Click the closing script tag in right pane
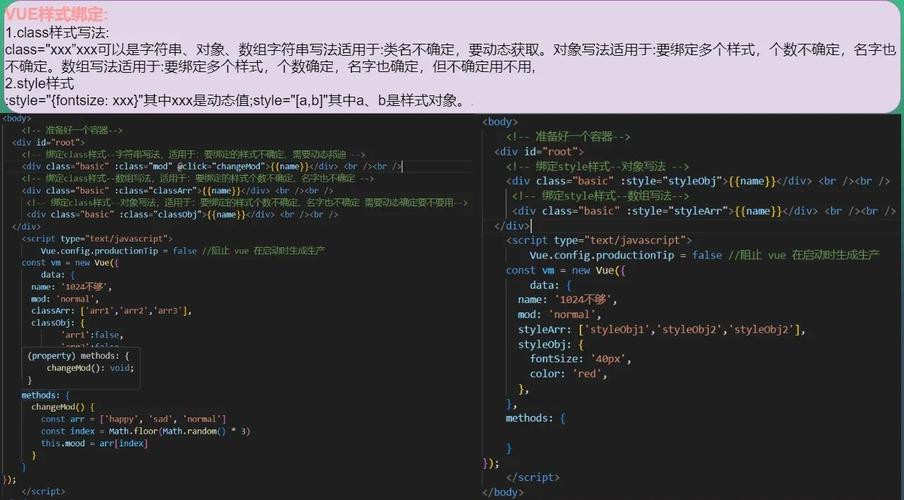904x500 pixels. tap(533, 478)
